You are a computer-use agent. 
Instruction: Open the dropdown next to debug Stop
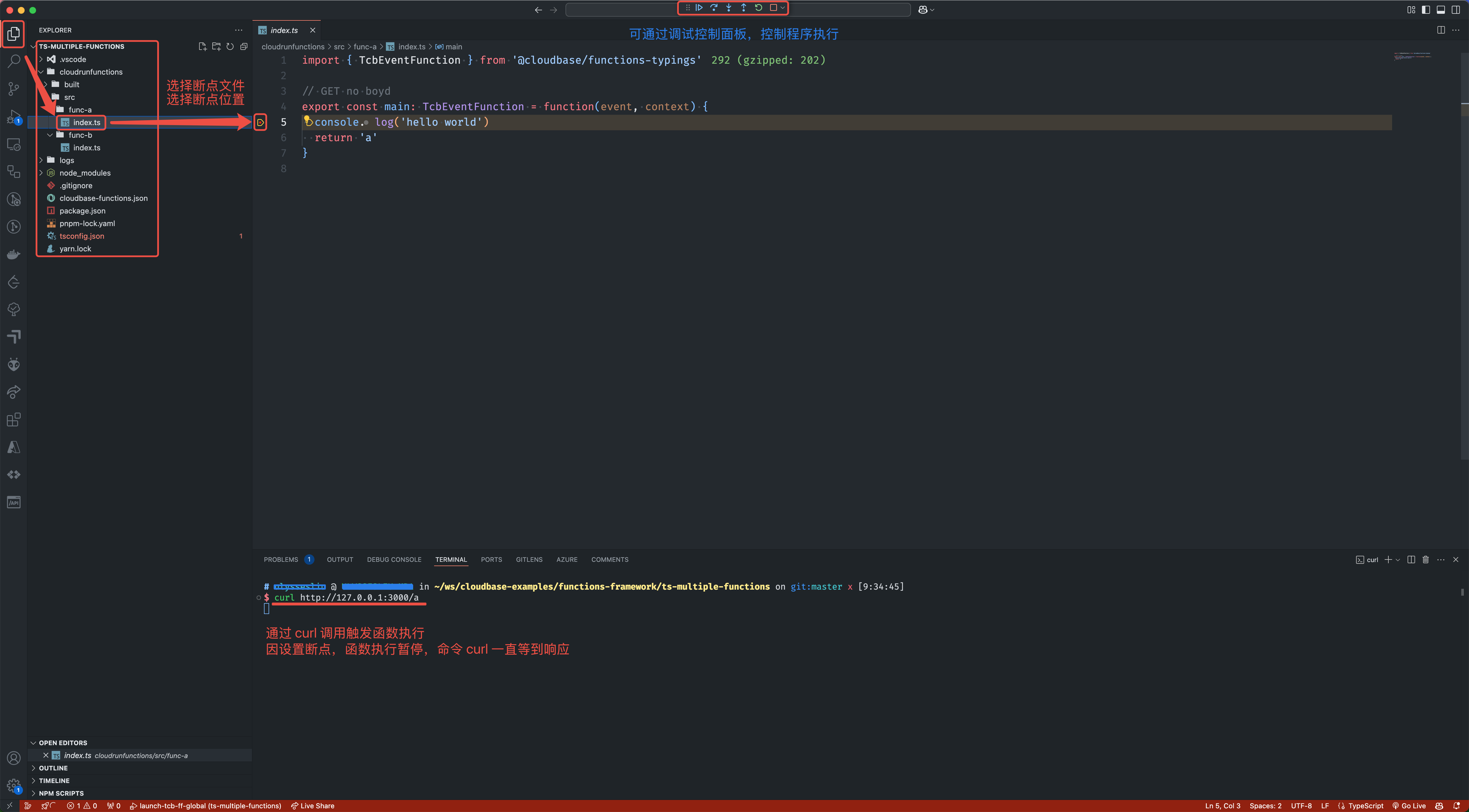point(782,8)
